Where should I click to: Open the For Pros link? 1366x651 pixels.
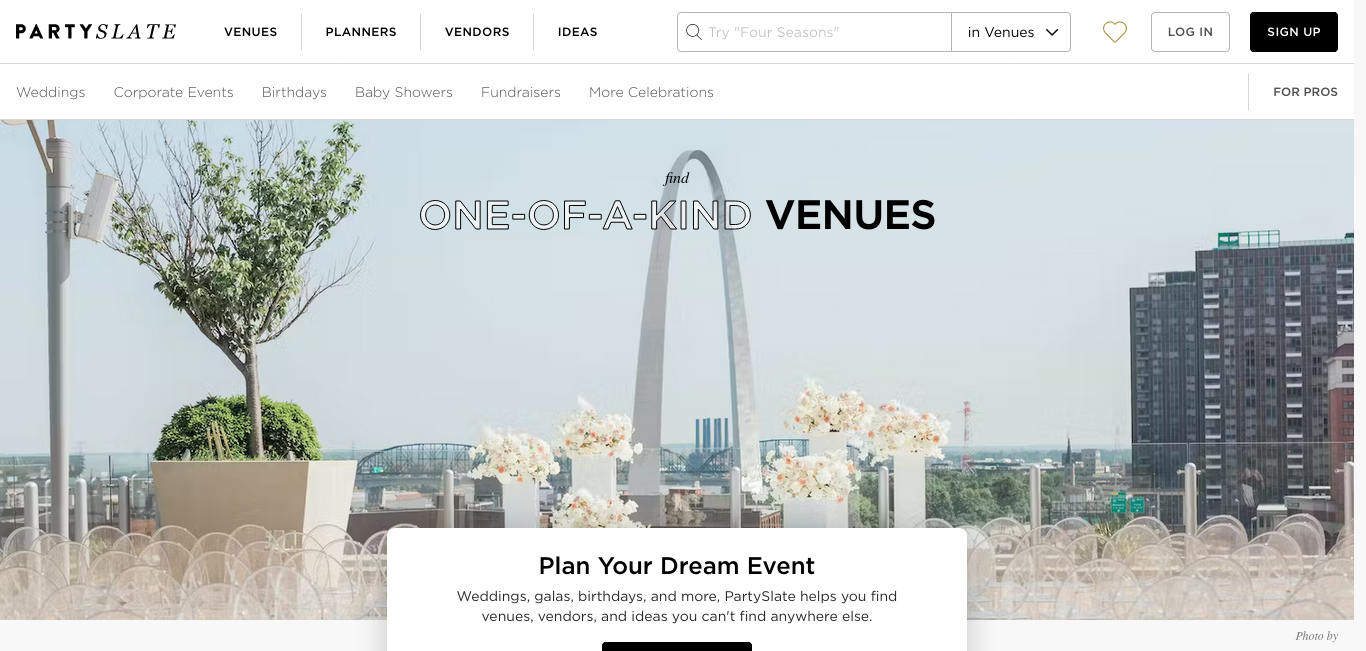click(x=1305, y=92)
